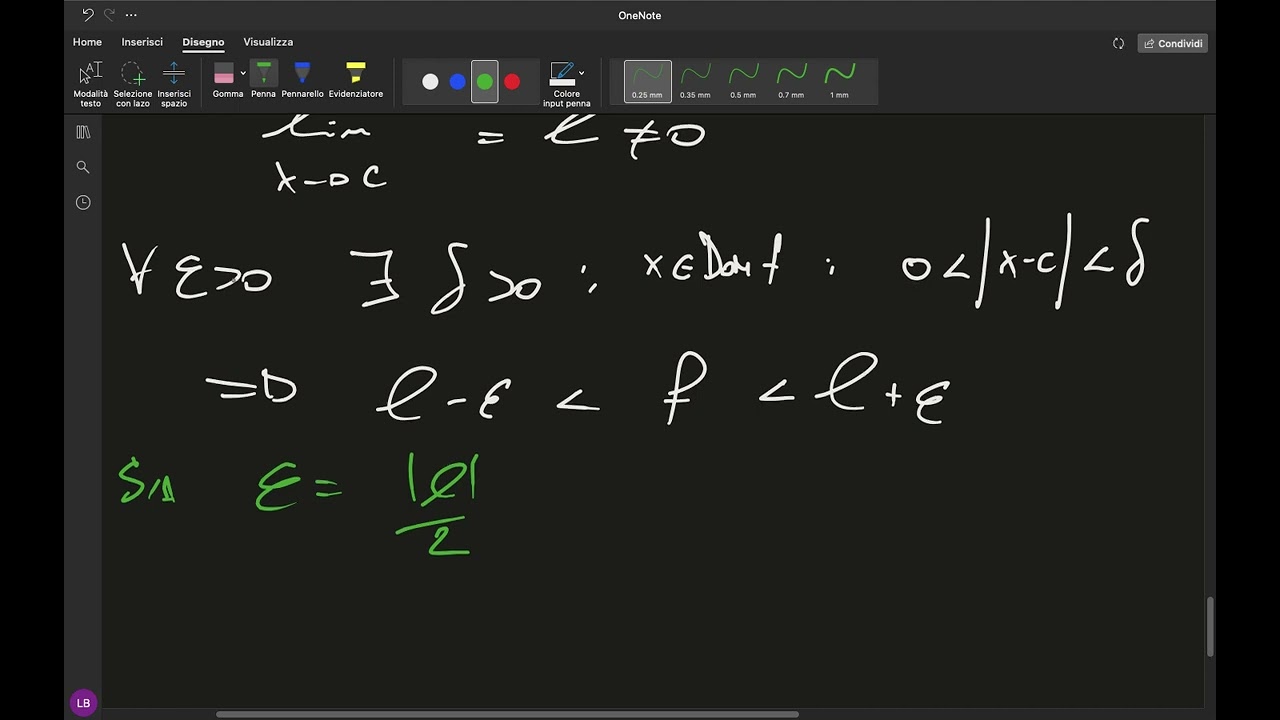Click the LB account avatar
Screen dimensions: 1280x720
(83, 703)
